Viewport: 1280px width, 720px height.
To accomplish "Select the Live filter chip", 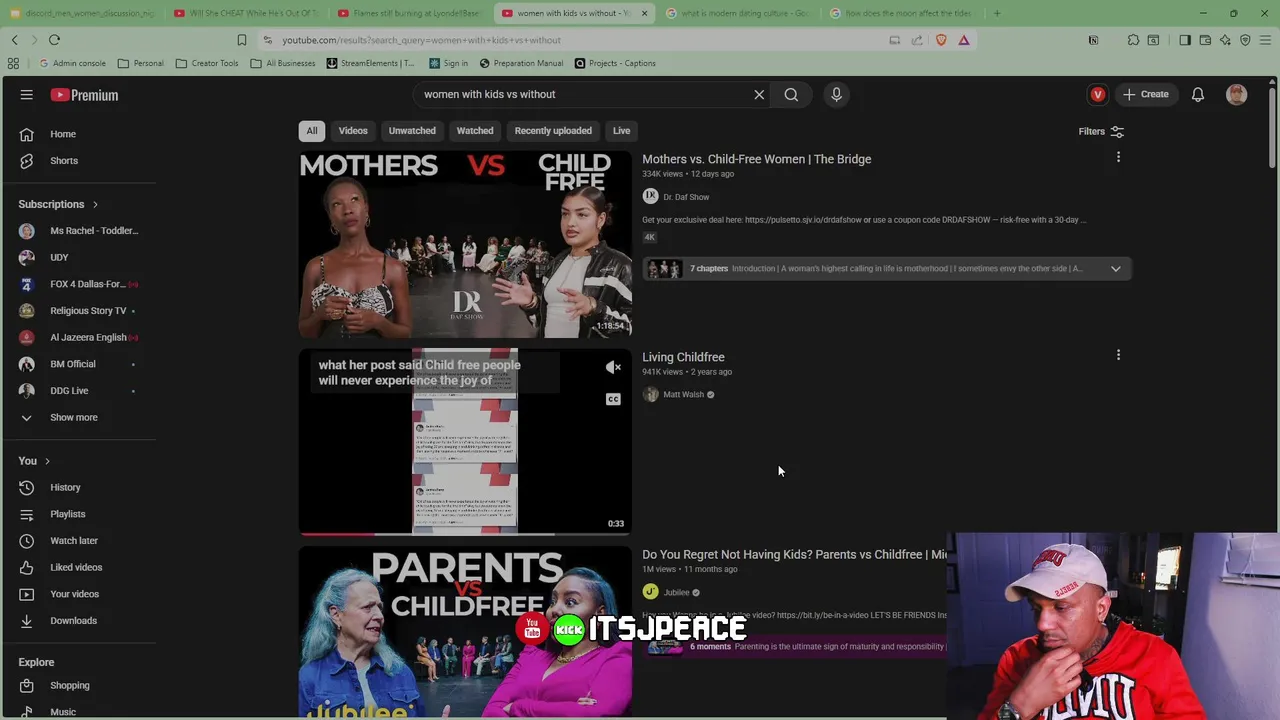I will (x=621, y=131).
